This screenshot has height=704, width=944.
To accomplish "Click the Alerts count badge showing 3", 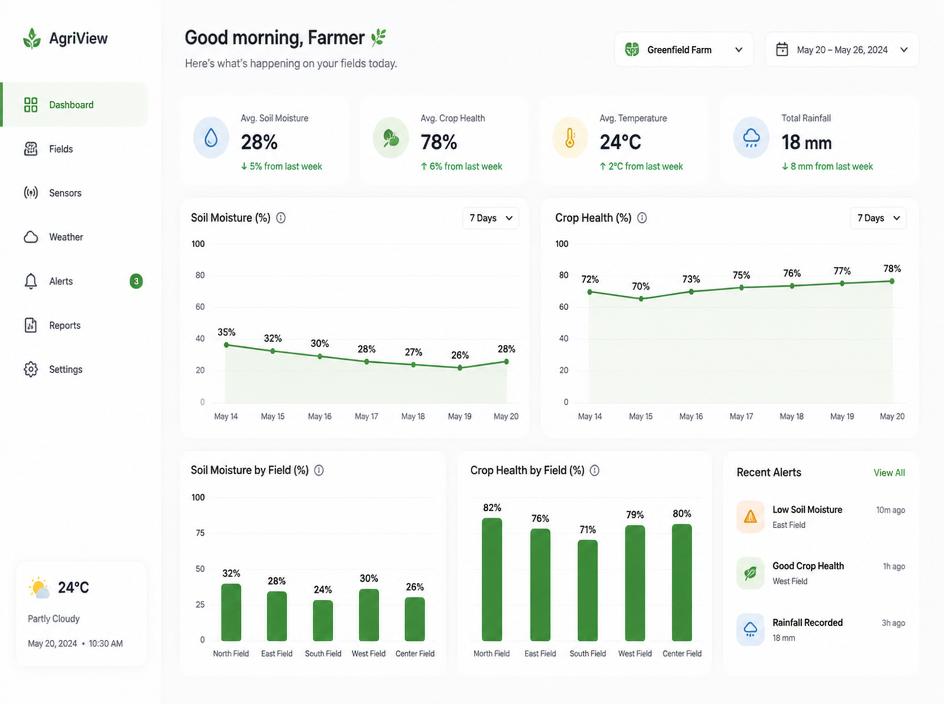I will pos(136,281).
